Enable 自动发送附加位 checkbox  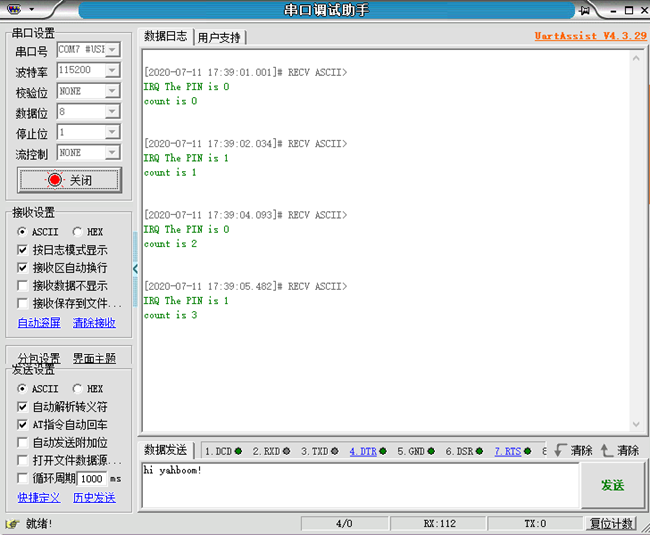click(22, 443)
